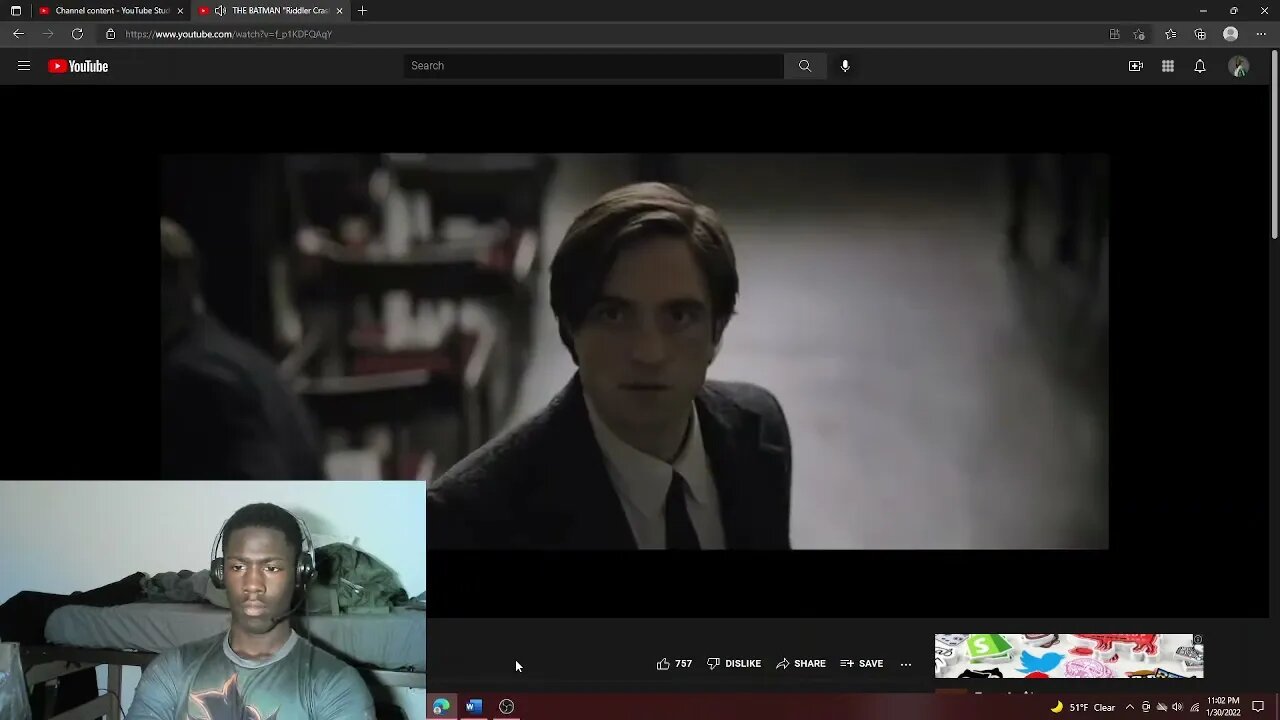Click the address bar URL
Image resolution: width=1280 pixels, height=720 pixels.
pos(229,34)
